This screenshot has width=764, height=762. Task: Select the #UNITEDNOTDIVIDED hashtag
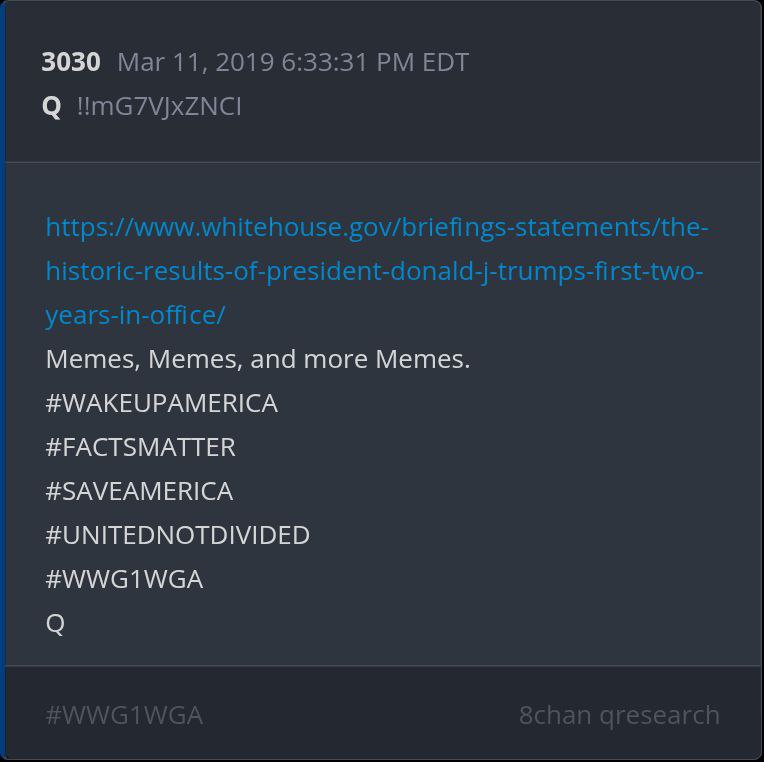(x=178, y=535)
